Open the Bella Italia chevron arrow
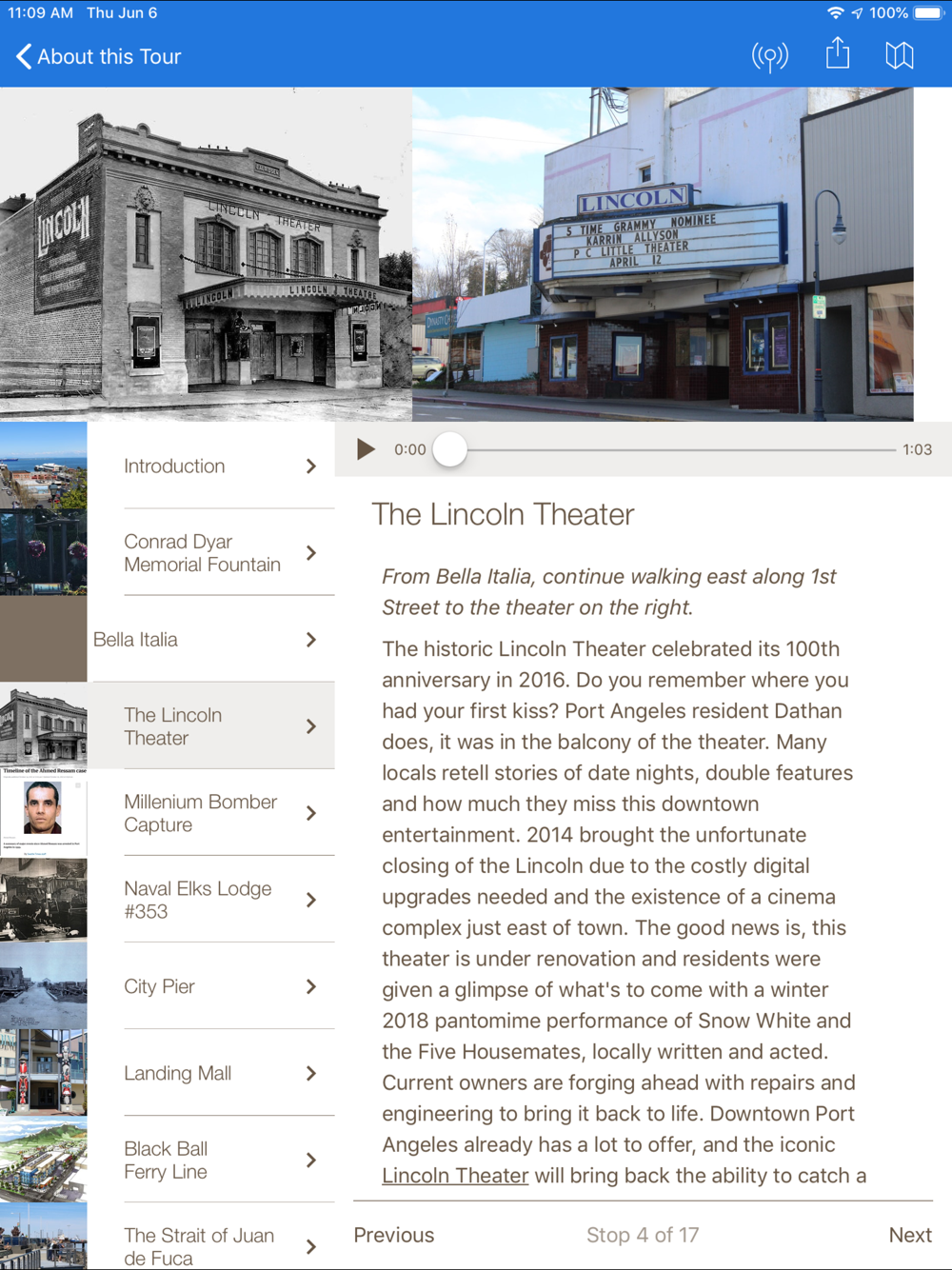Viewport: 952px width, 1270px height. click(x=311, y=640)
